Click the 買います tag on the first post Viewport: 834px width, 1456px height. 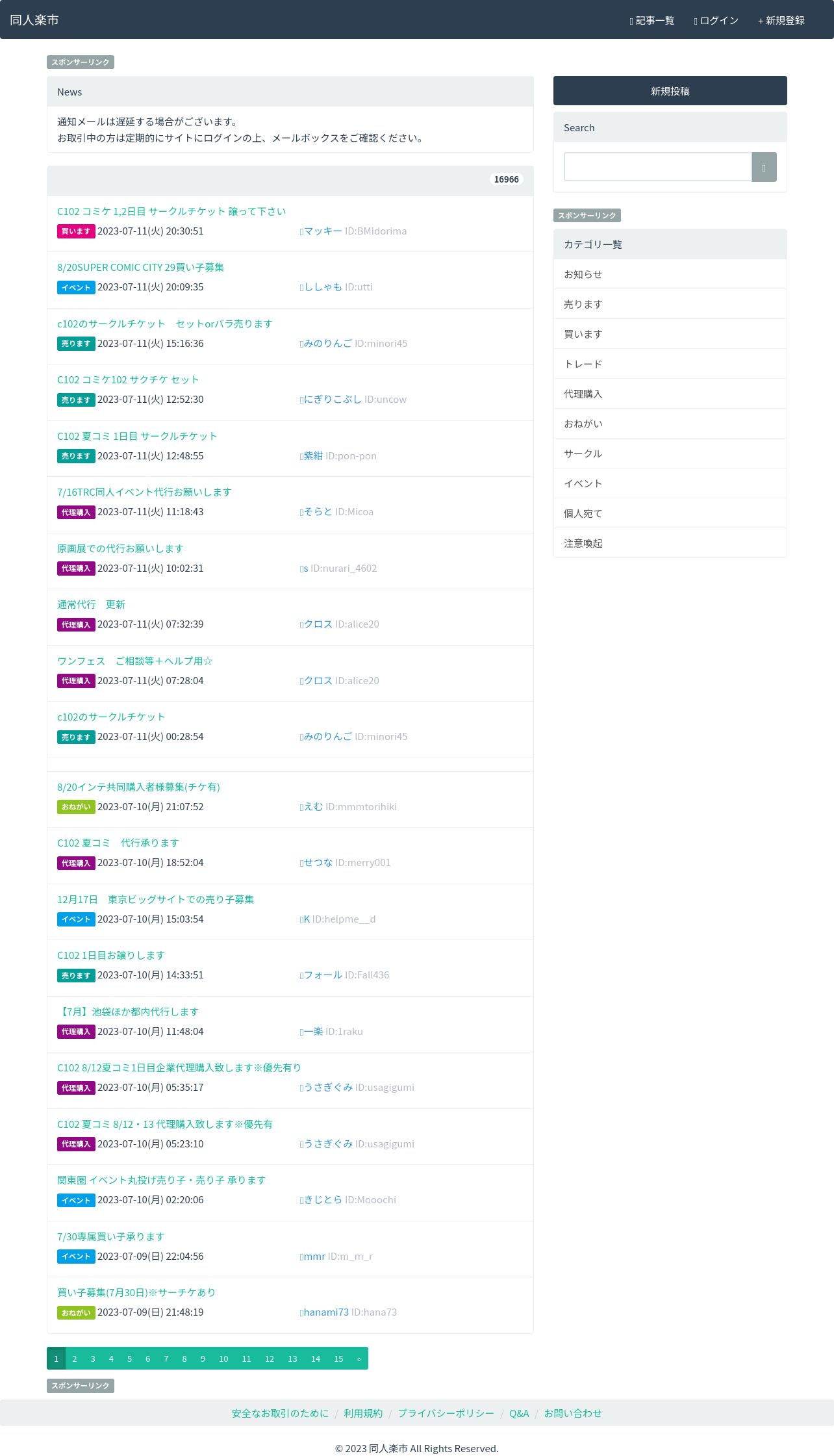[x=76, y=231]
